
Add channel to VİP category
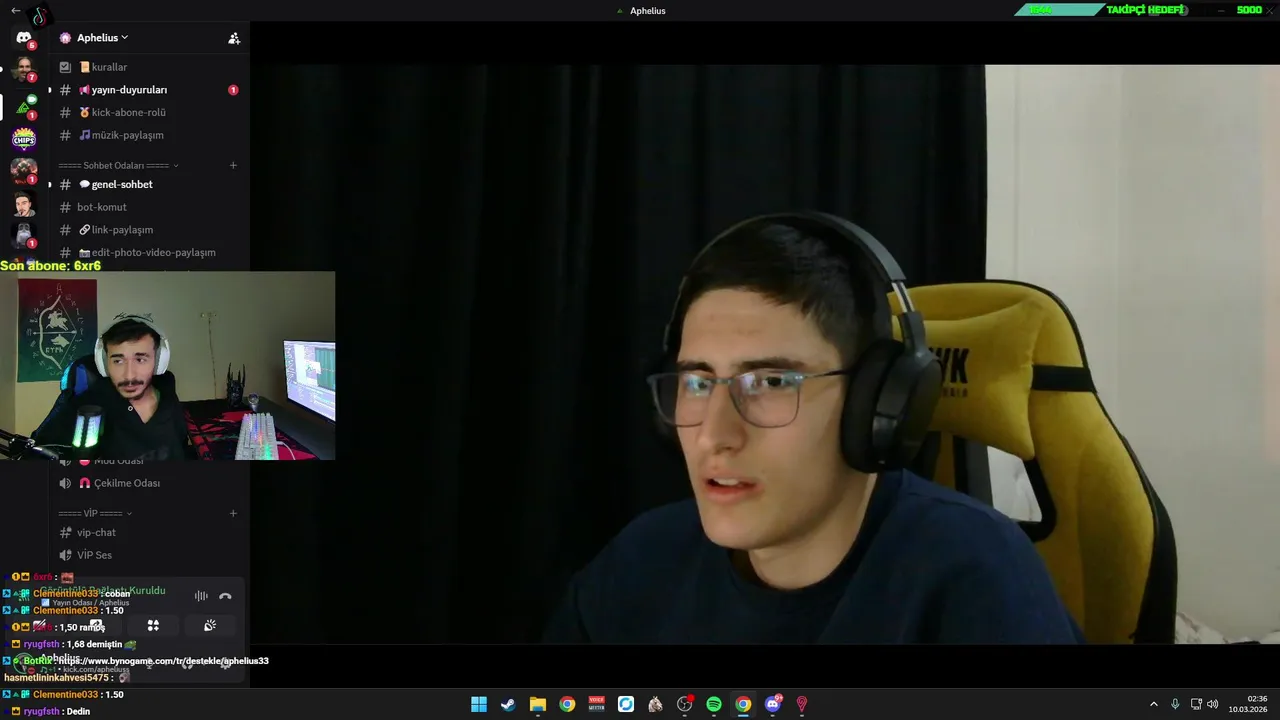tap(233, 513)
